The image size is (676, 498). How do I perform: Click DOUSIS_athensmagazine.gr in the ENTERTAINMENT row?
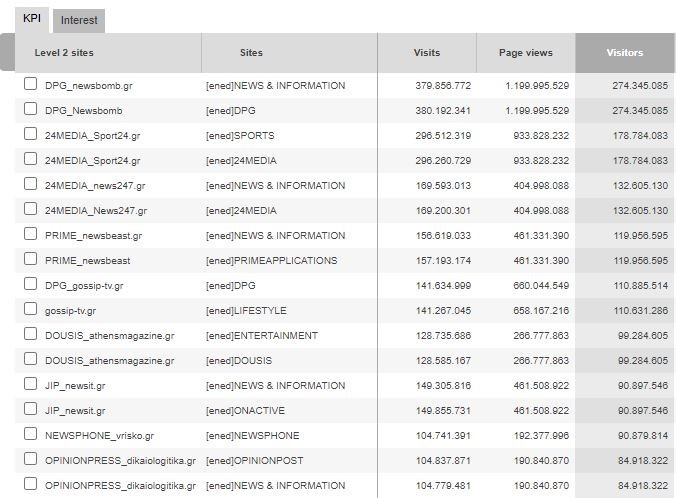109,336
